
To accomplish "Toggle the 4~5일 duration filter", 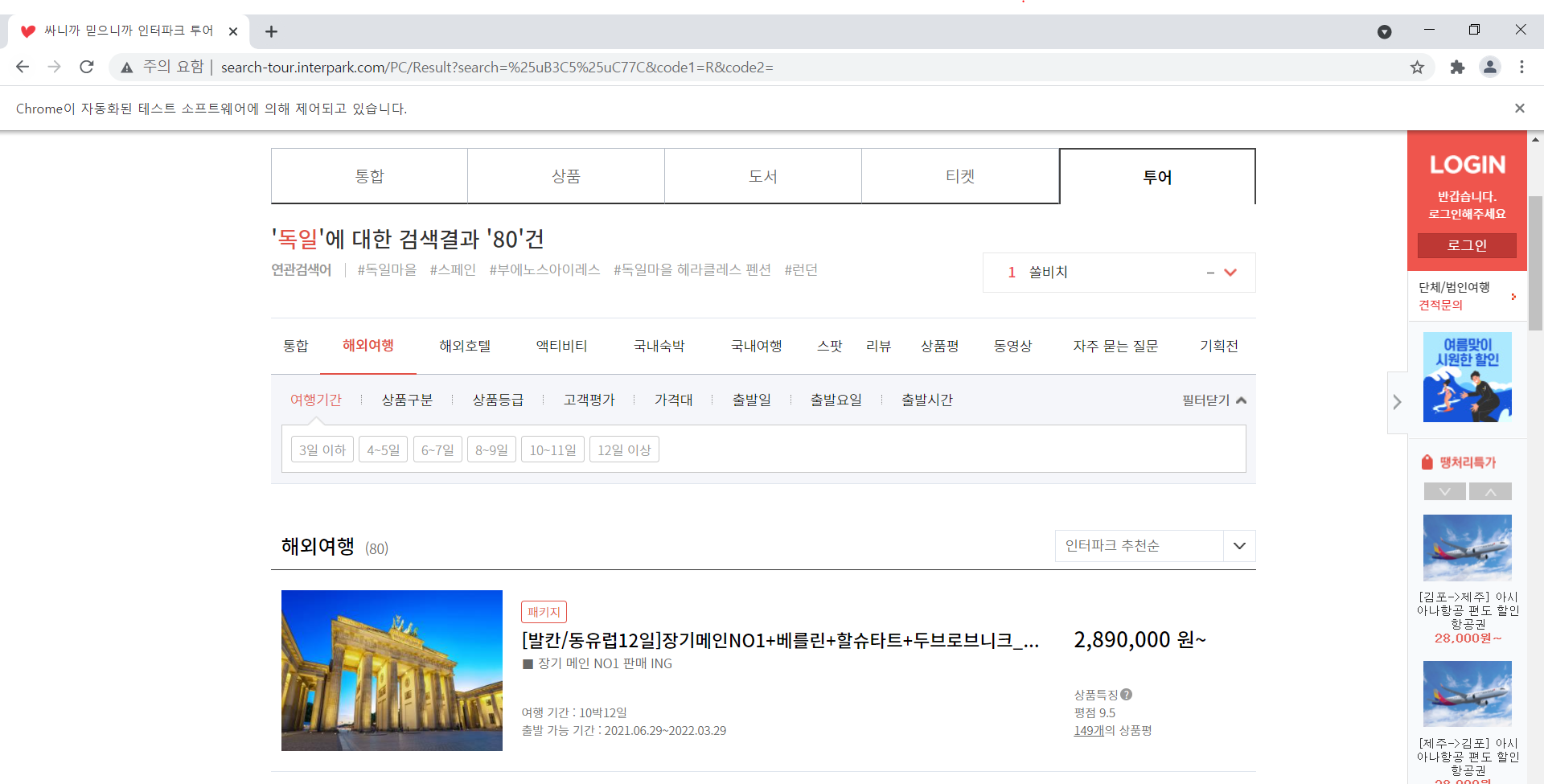I will [x=384, y=450].
